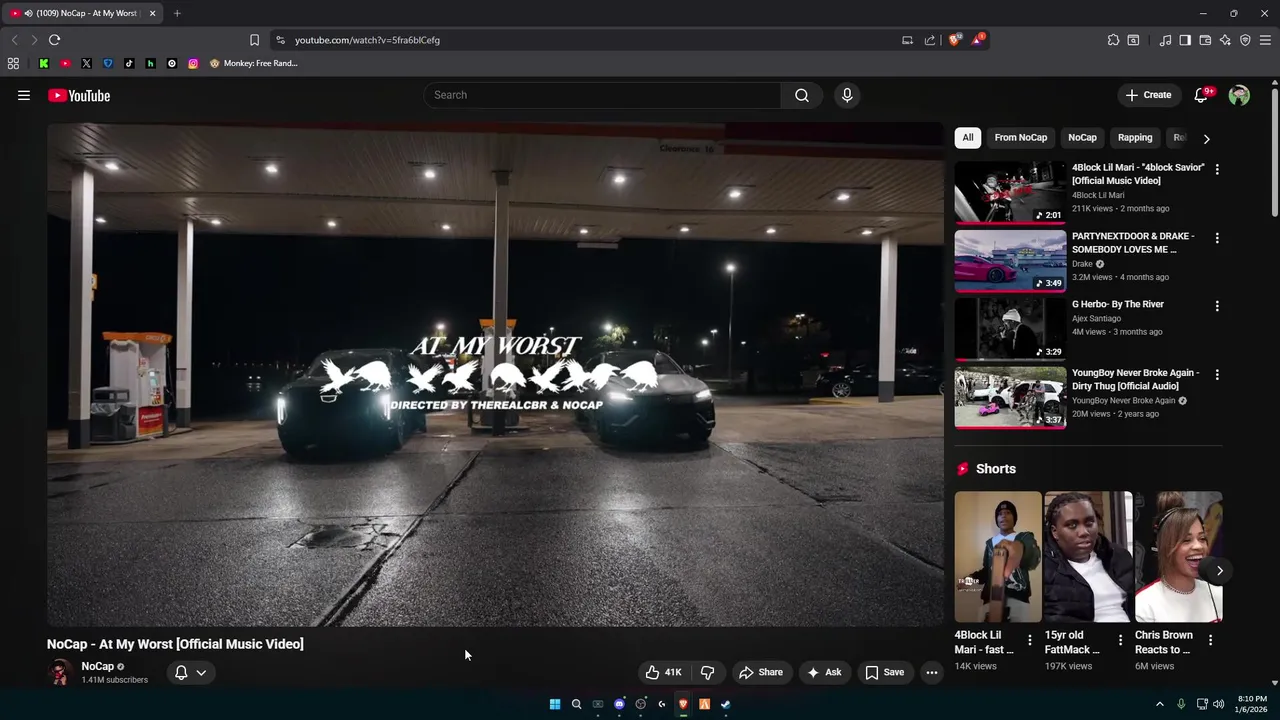Open the YouTube hamburger guide menu
The height and width of the screenshot is (720, 1280).
click(24, 95)
